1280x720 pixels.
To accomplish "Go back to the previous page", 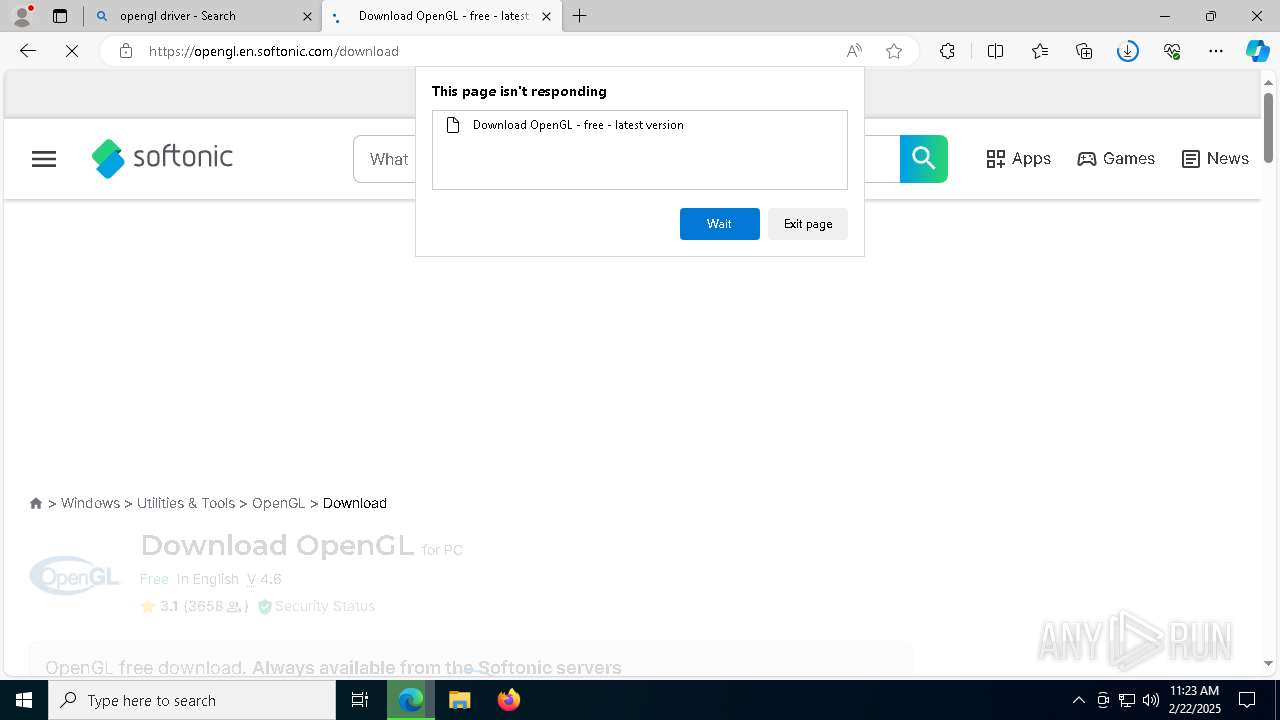I will 28,51.
